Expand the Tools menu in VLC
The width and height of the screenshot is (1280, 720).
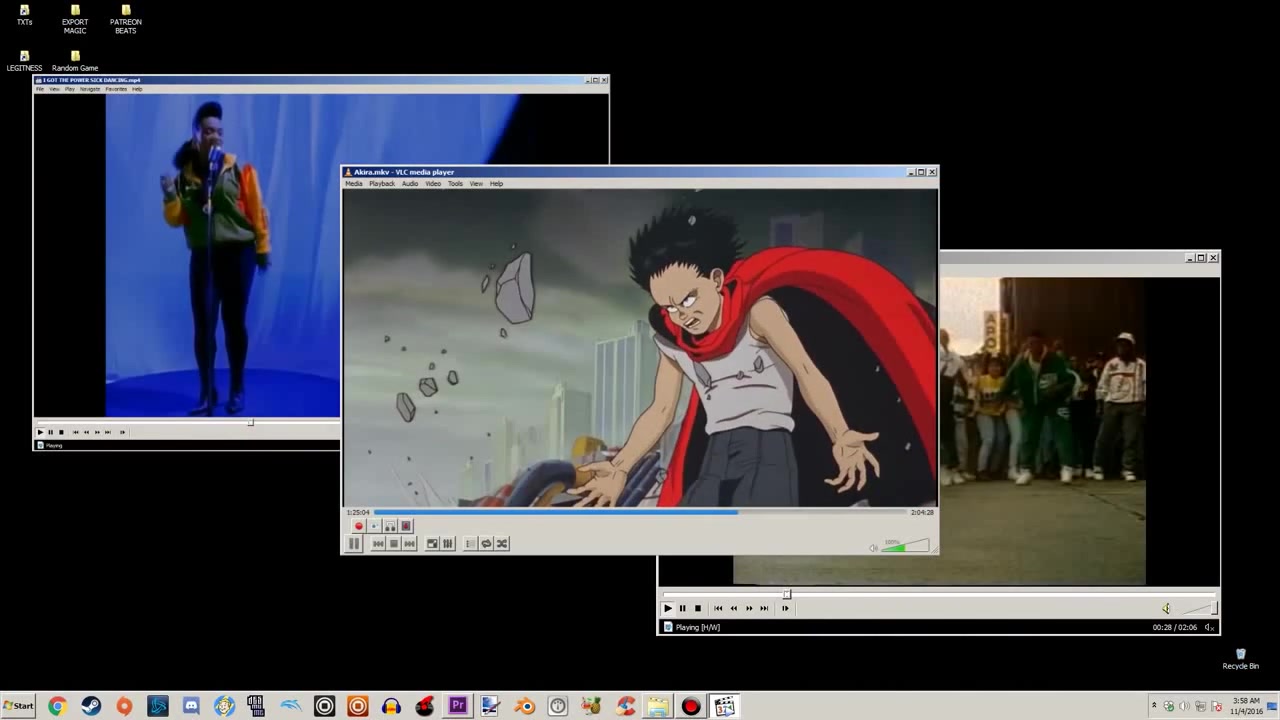[455, 184]
